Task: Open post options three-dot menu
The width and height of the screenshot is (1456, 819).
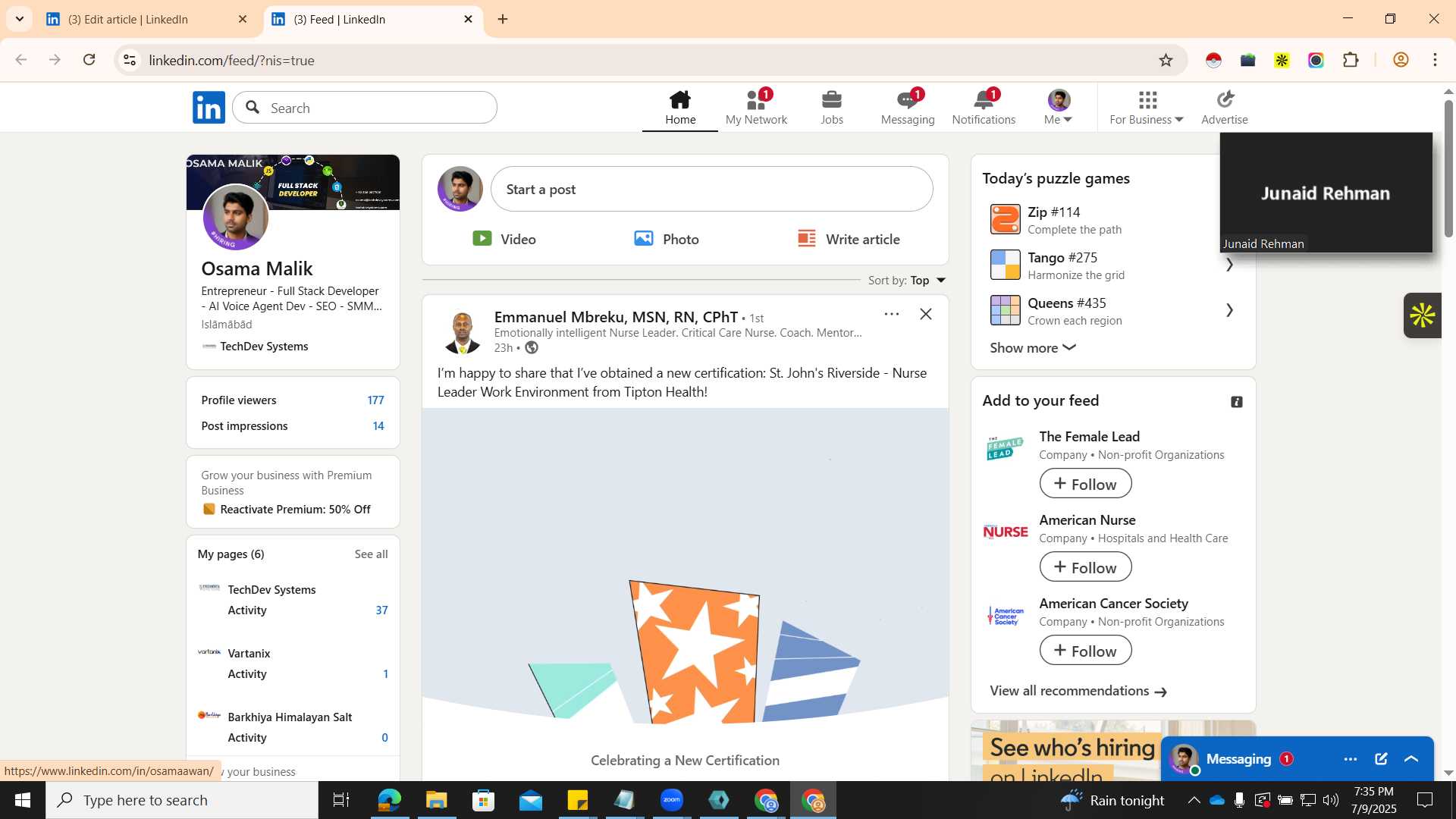Action: 892,314
